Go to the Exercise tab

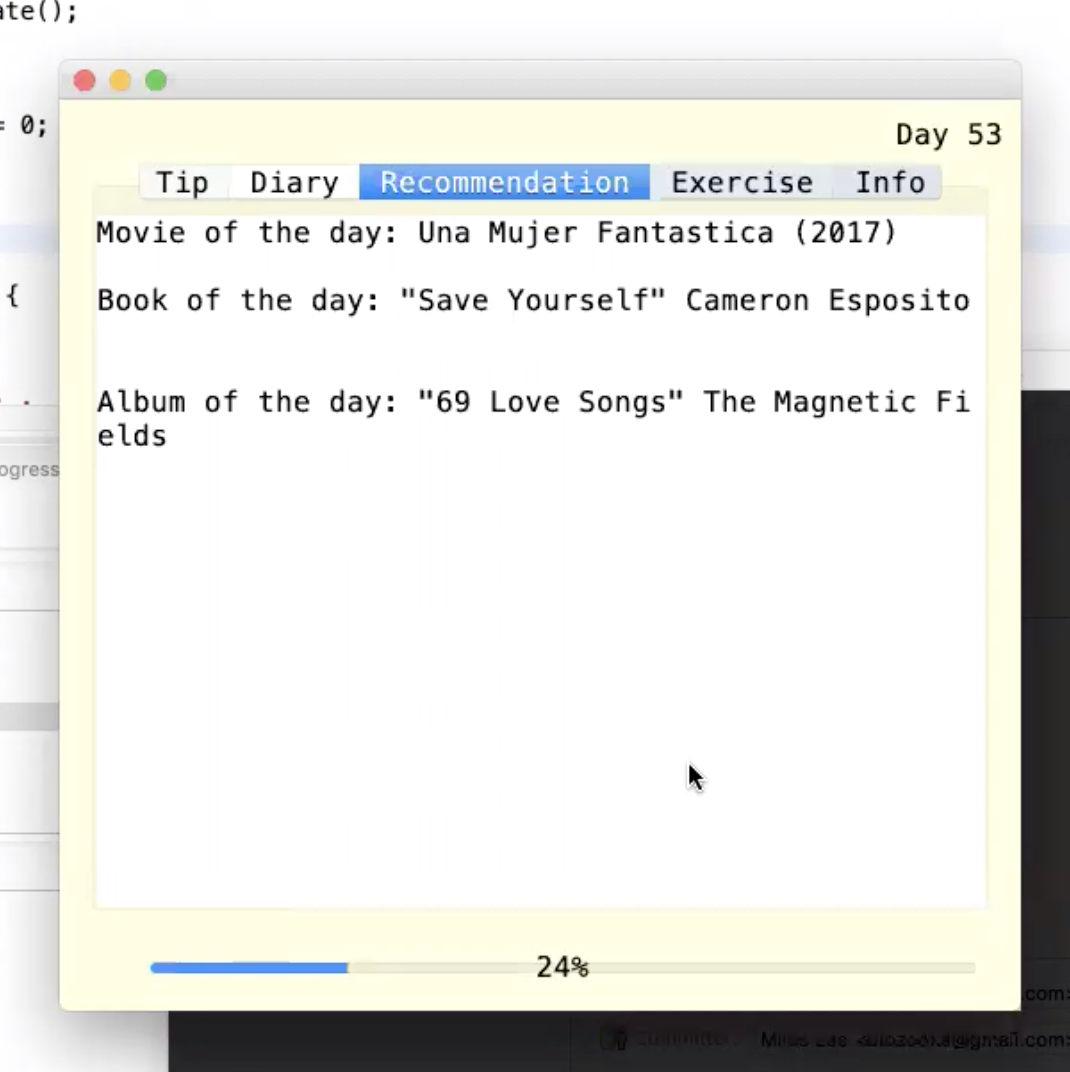(x=742, y=183)
